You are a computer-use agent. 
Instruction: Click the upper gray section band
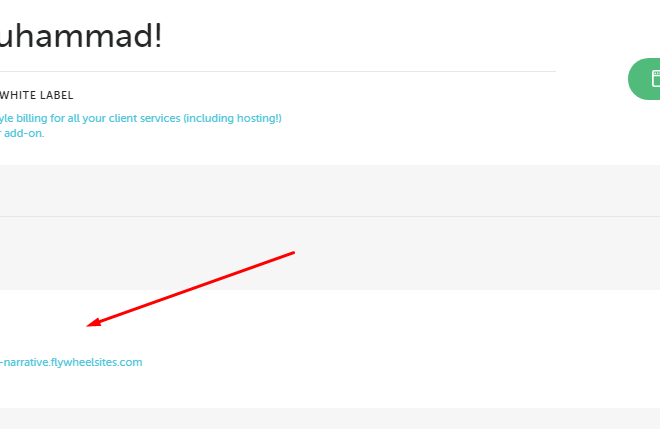click(x=330, y=190)
